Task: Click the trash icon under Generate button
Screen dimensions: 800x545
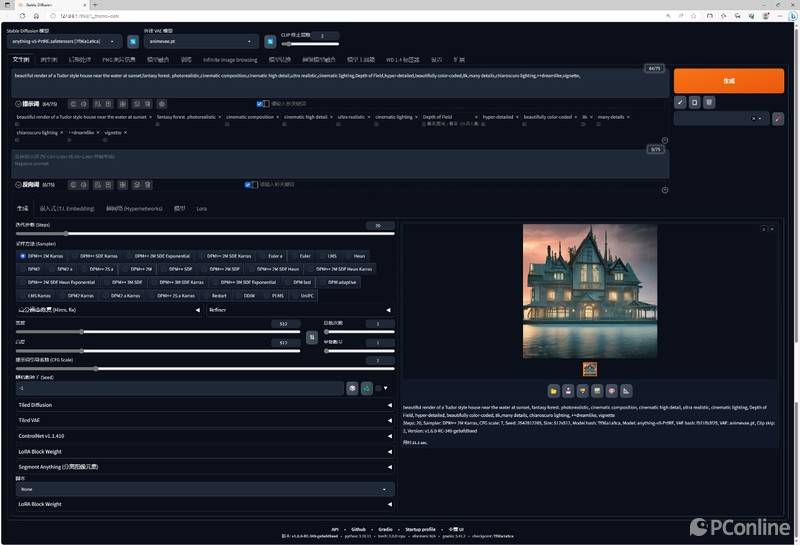Action: (x=708, y=102)
